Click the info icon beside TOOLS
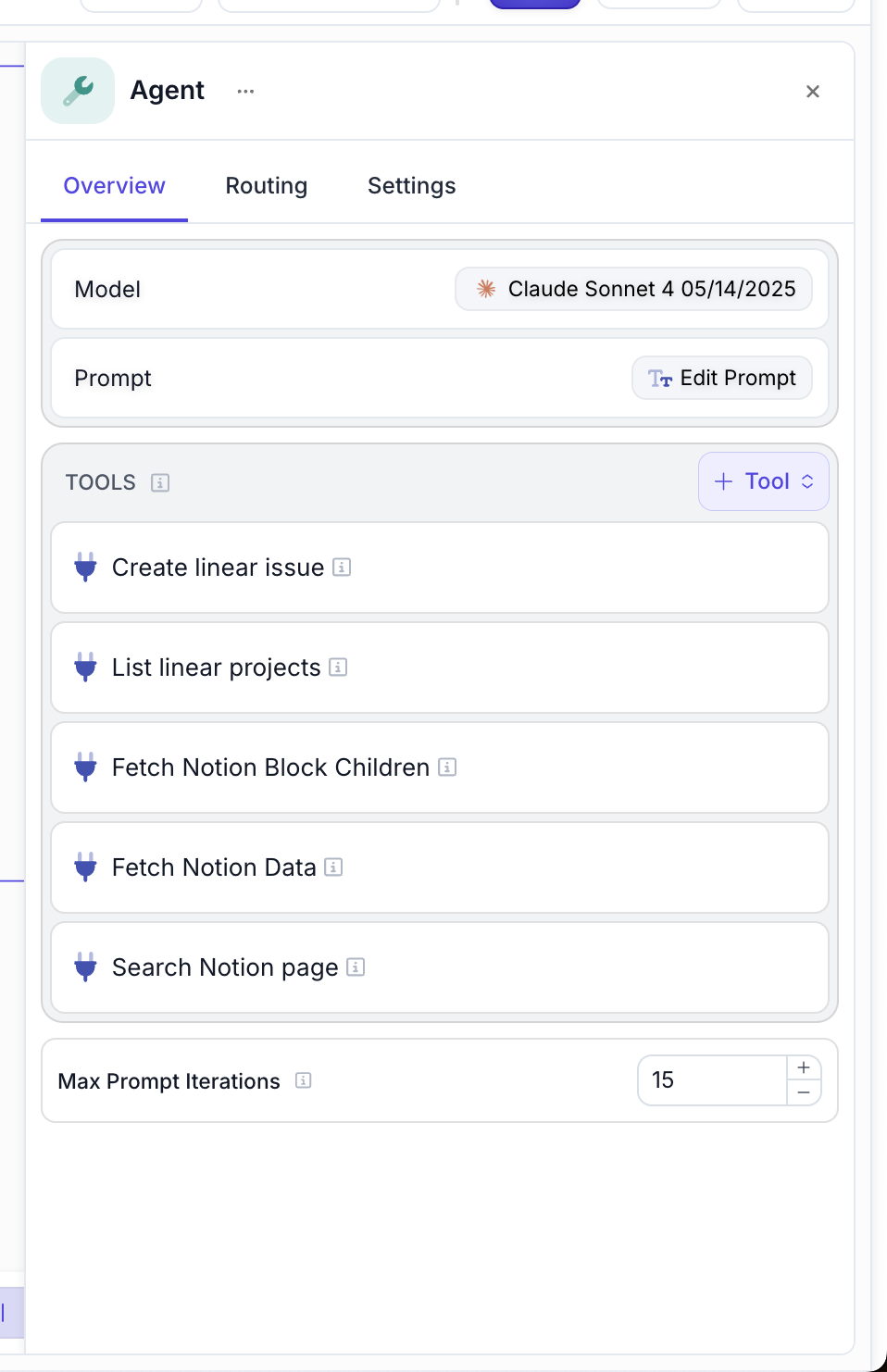 [x=160, y=482]
